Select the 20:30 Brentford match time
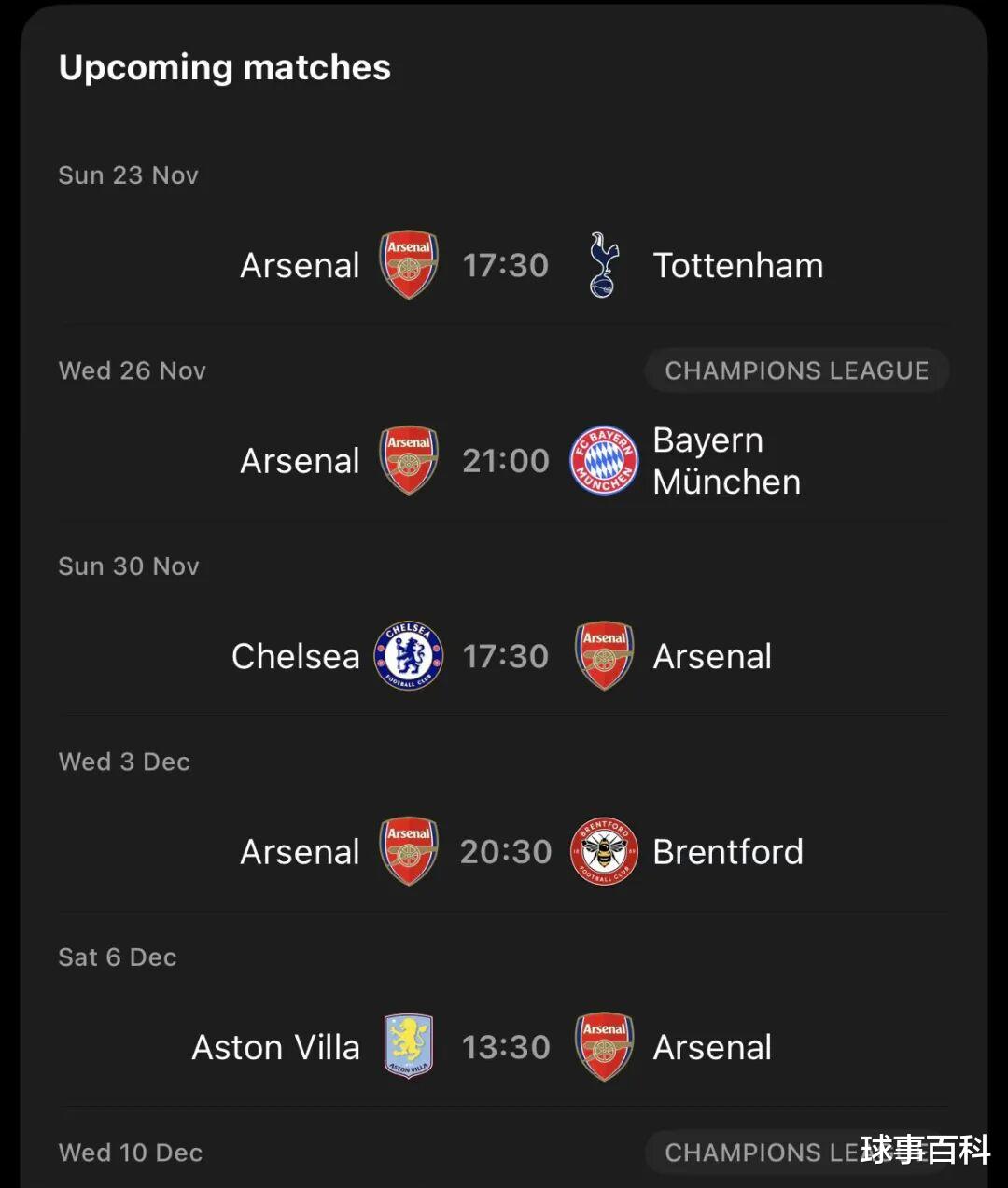This screenshot has height=1188, width=1008. [x=506, y=852]
